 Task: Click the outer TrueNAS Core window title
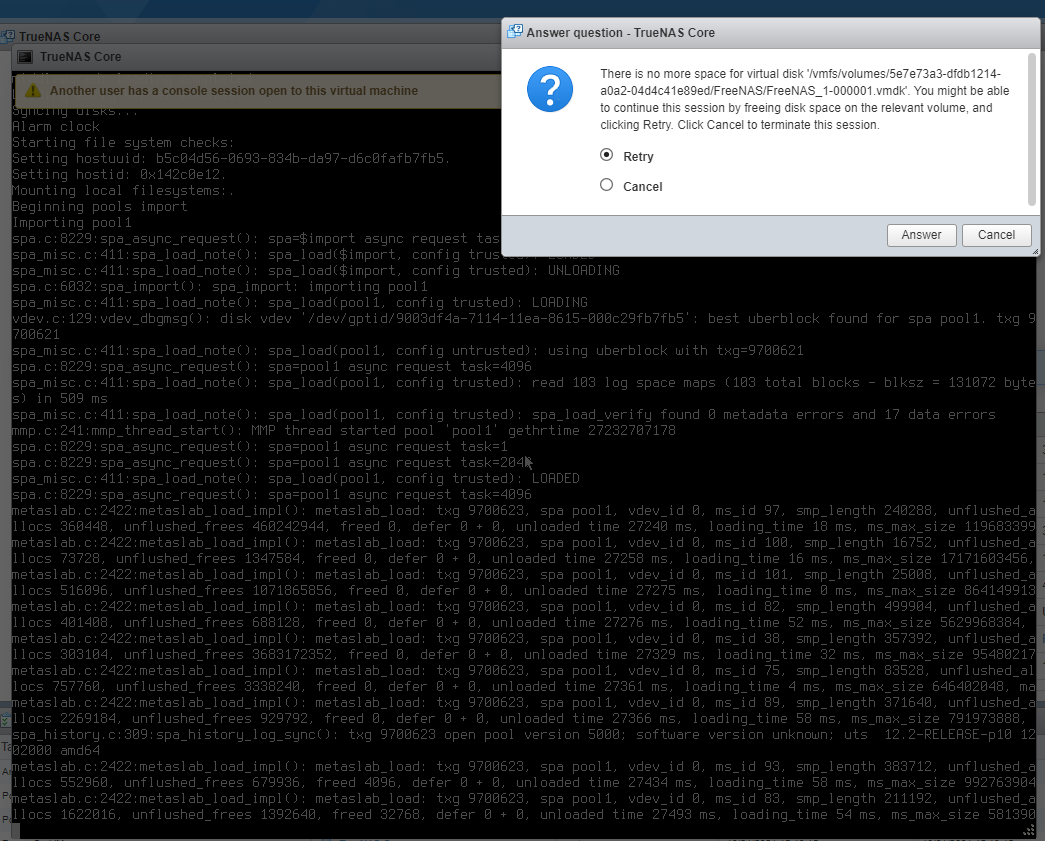pos(59,36)
